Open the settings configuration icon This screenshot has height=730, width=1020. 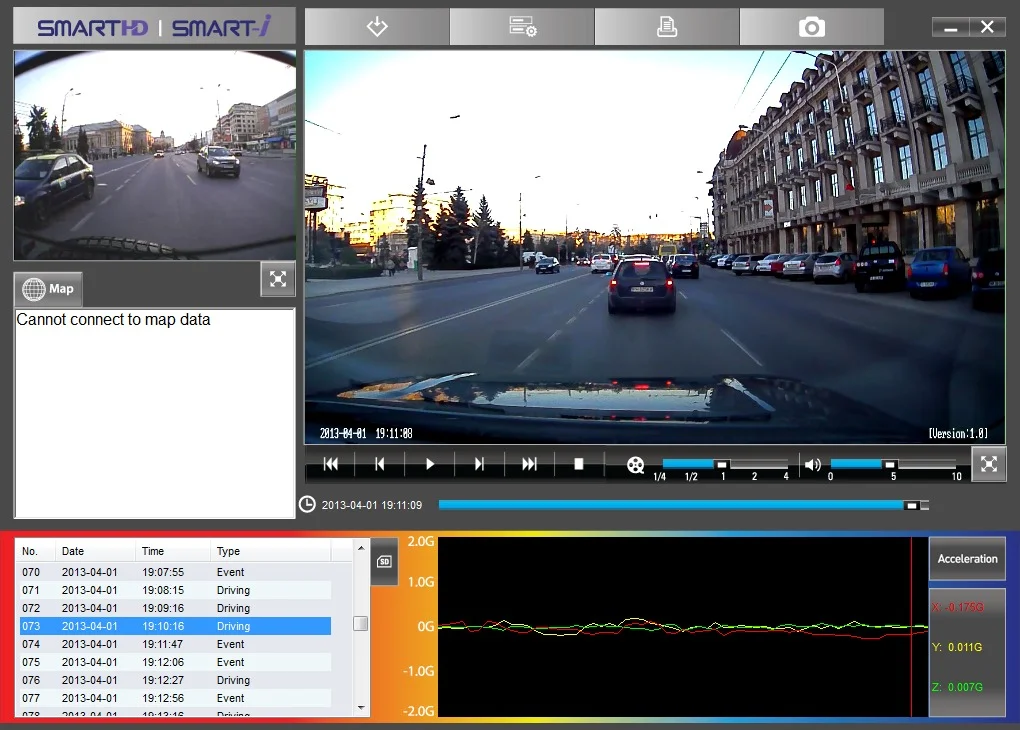pos(522,27)
